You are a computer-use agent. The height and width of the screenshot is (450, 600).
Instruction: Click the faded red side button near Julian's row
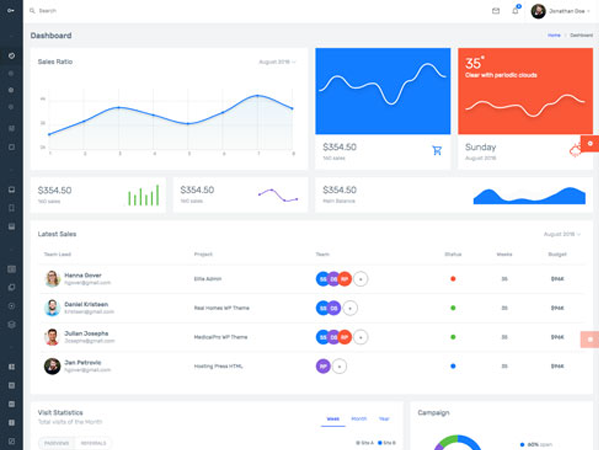pyautogui.click(x=590, y=339)
